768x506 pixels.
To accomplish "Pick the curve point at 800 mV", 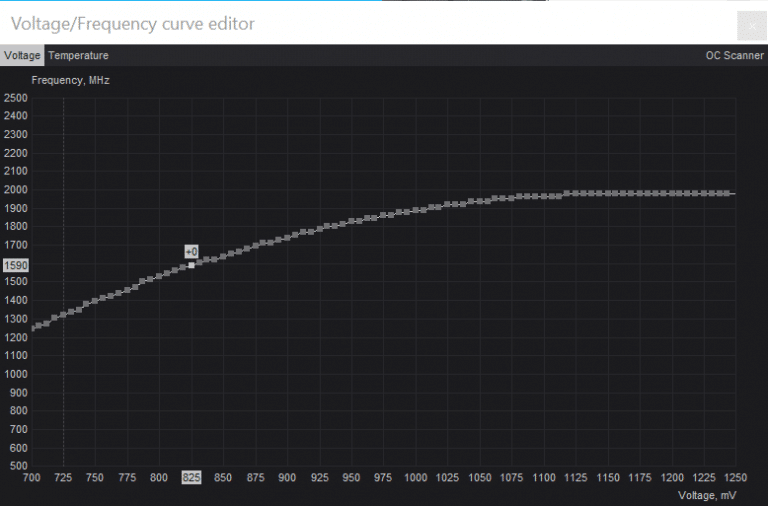I will (159, 275).
